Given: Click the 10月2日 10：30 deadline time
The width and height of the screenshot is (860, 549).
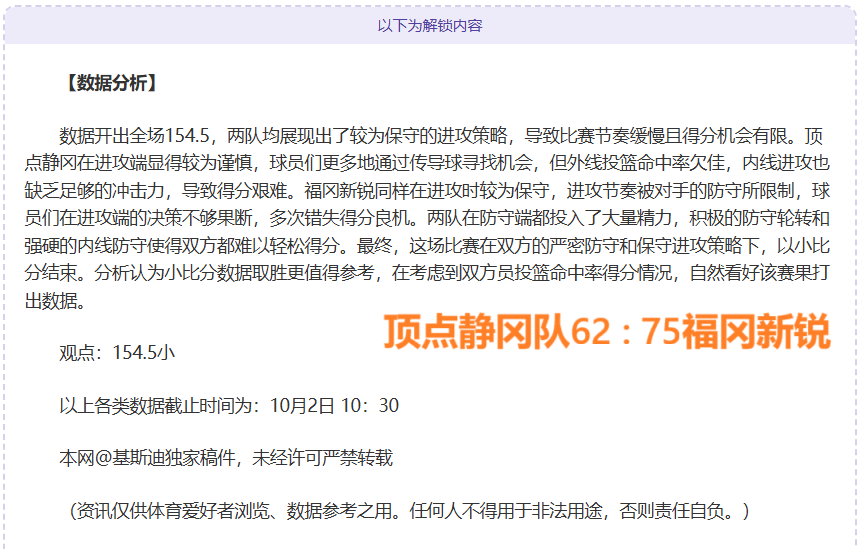Looking at the screenshot, I should [334, 405].
